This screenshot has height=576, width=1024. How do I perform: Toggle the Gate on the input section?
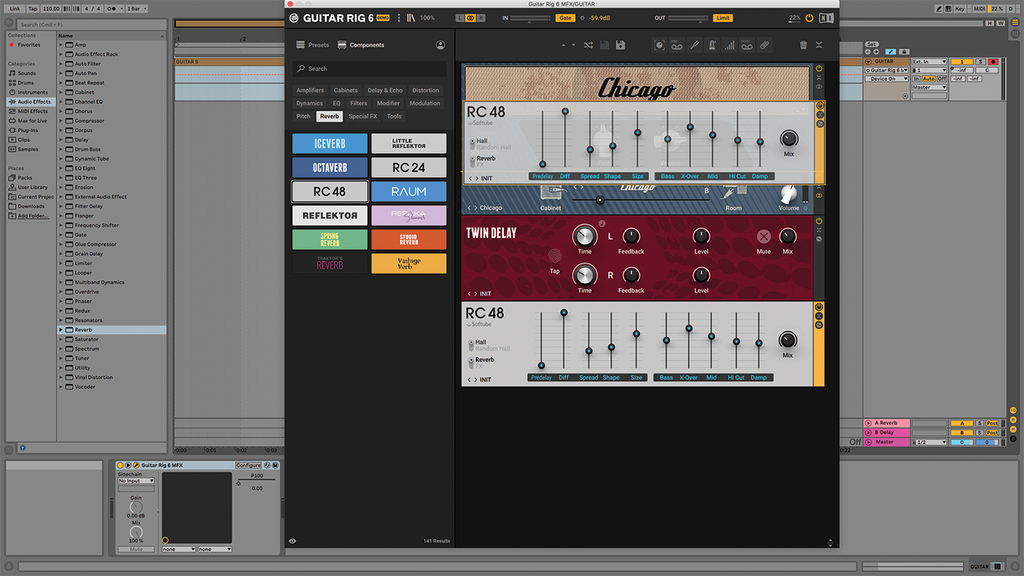point(567,17)
